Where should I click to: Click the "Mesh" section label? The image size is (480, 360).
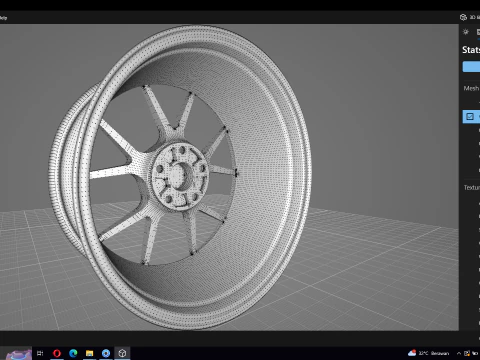point(471,88)
